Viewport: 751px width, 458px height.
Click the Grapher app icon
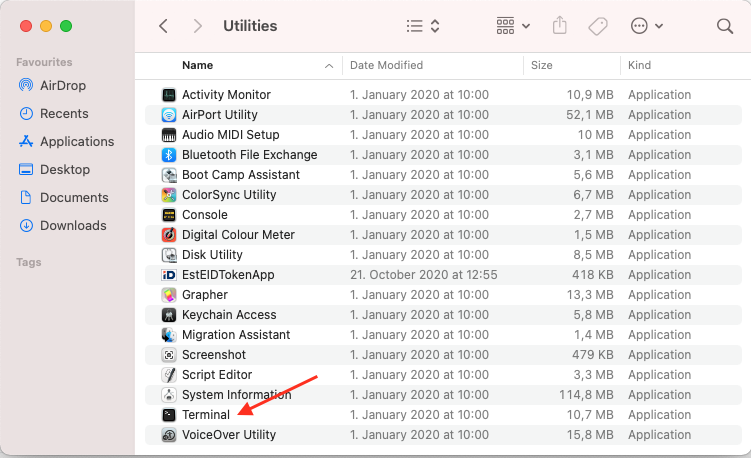pos(169,295)
